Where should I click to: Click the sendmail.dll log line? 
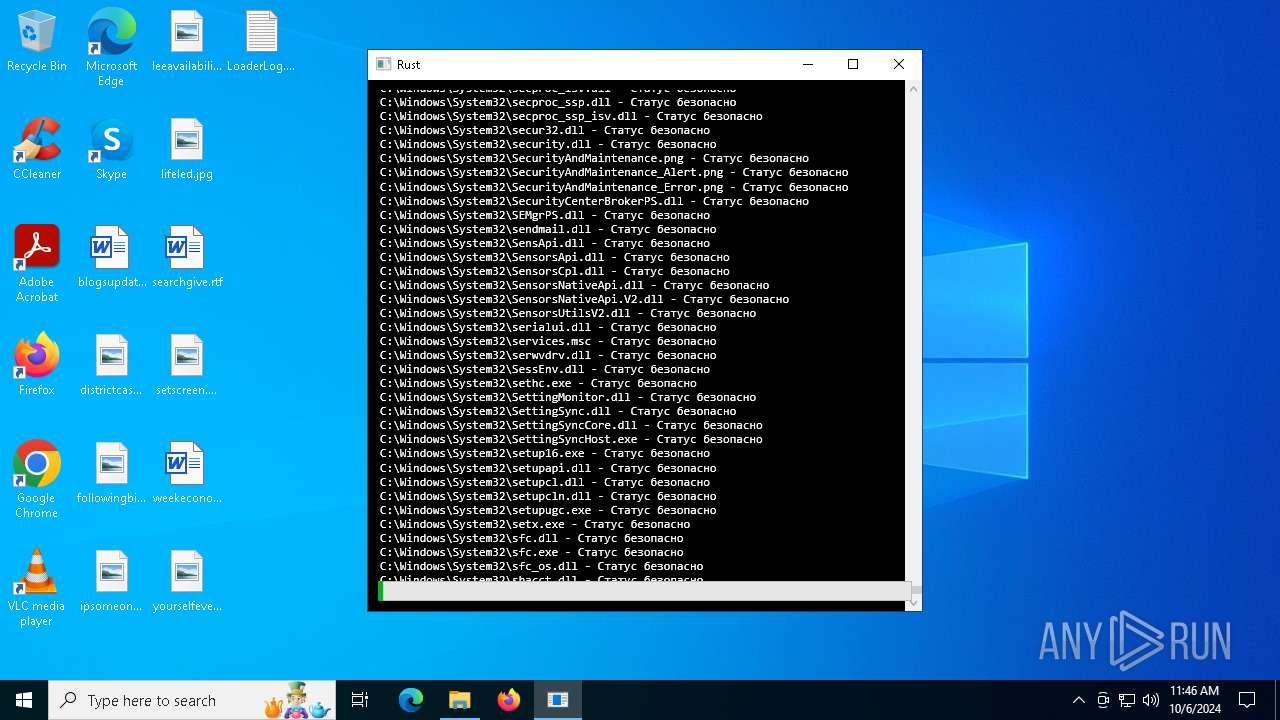(x=548, y=229)
